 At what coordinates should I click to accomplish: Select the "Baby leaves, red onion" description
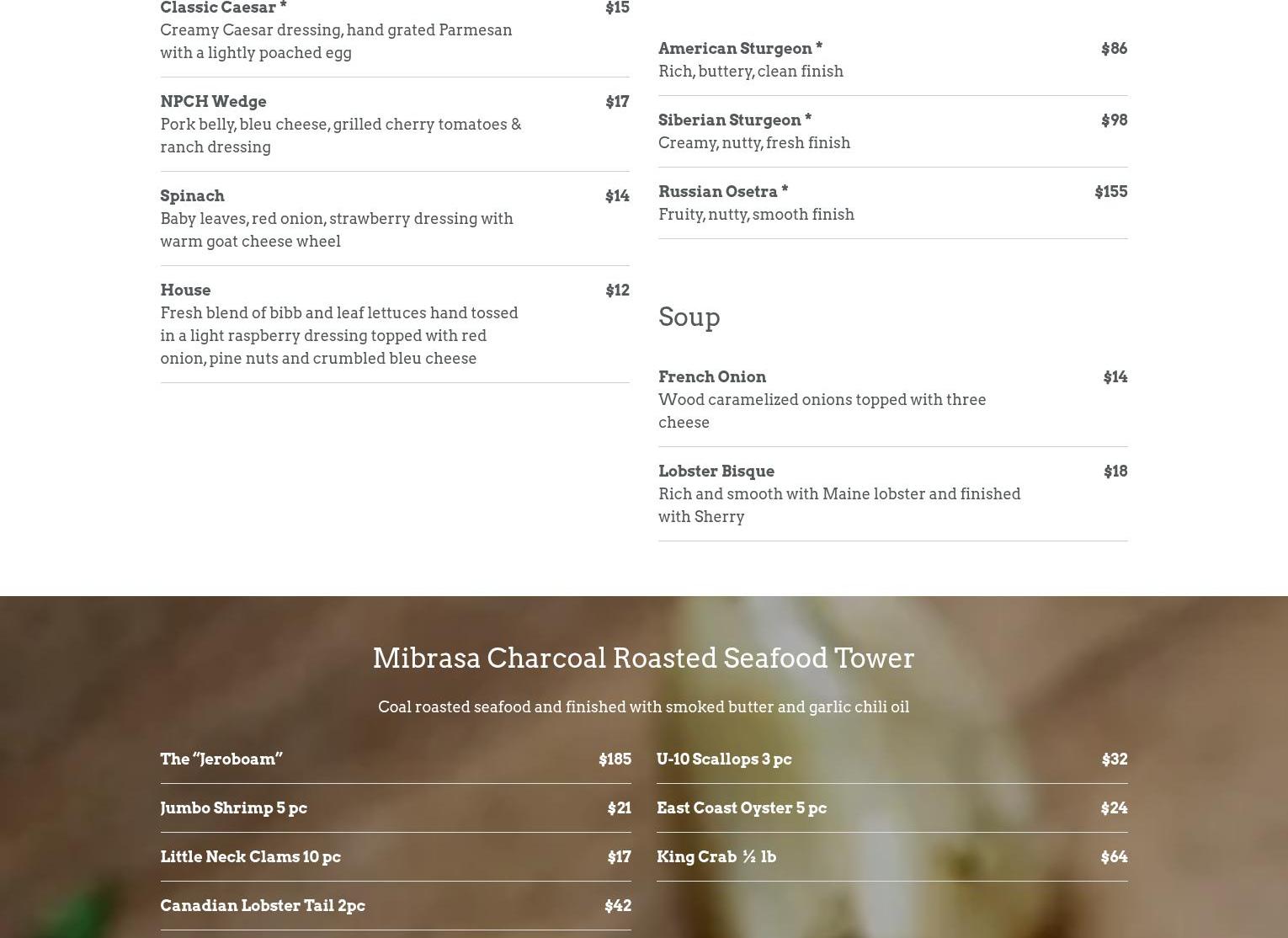[x=337, y=230]
